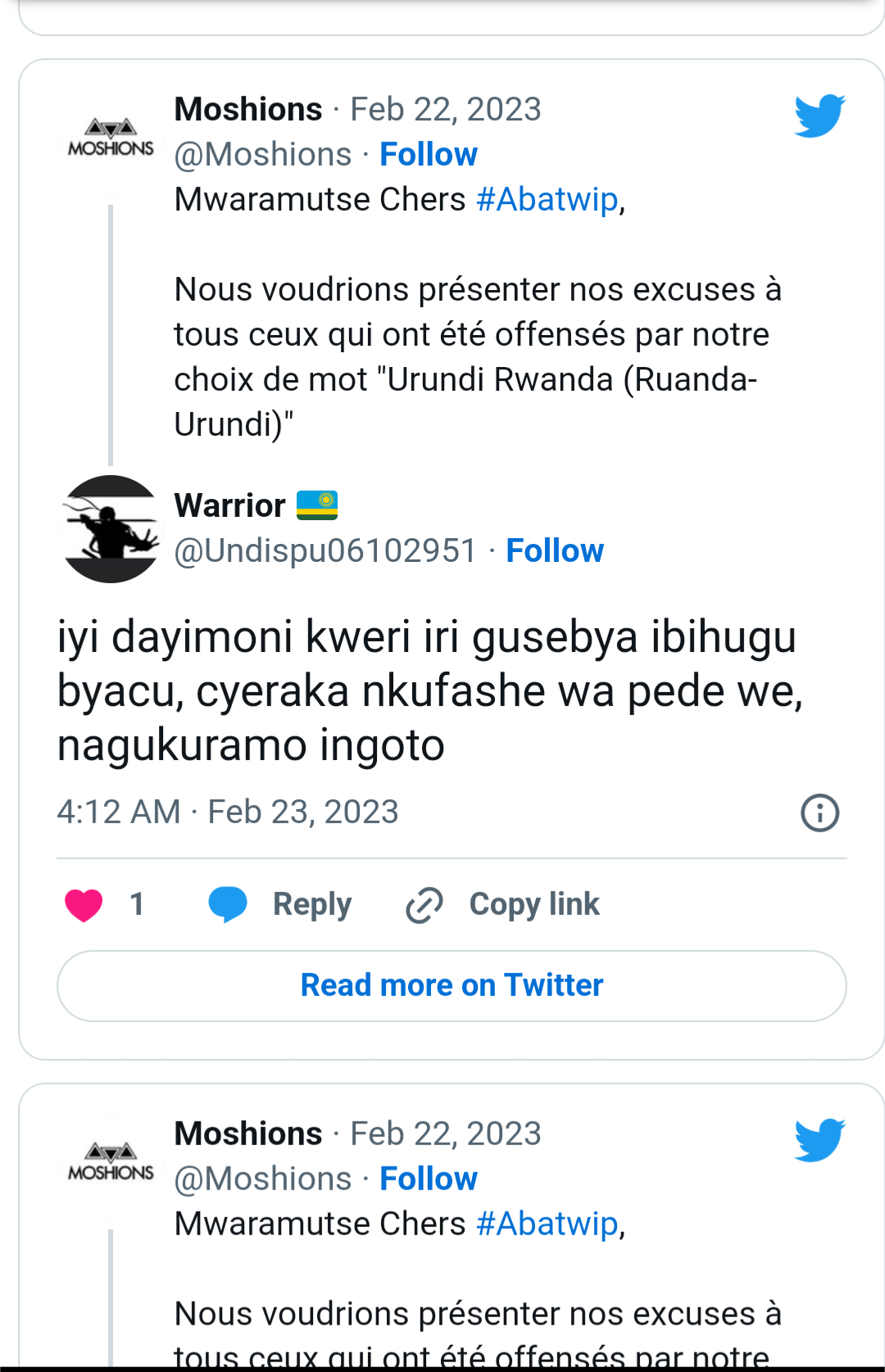Click the Copy link text

click(x=534, y=904)
